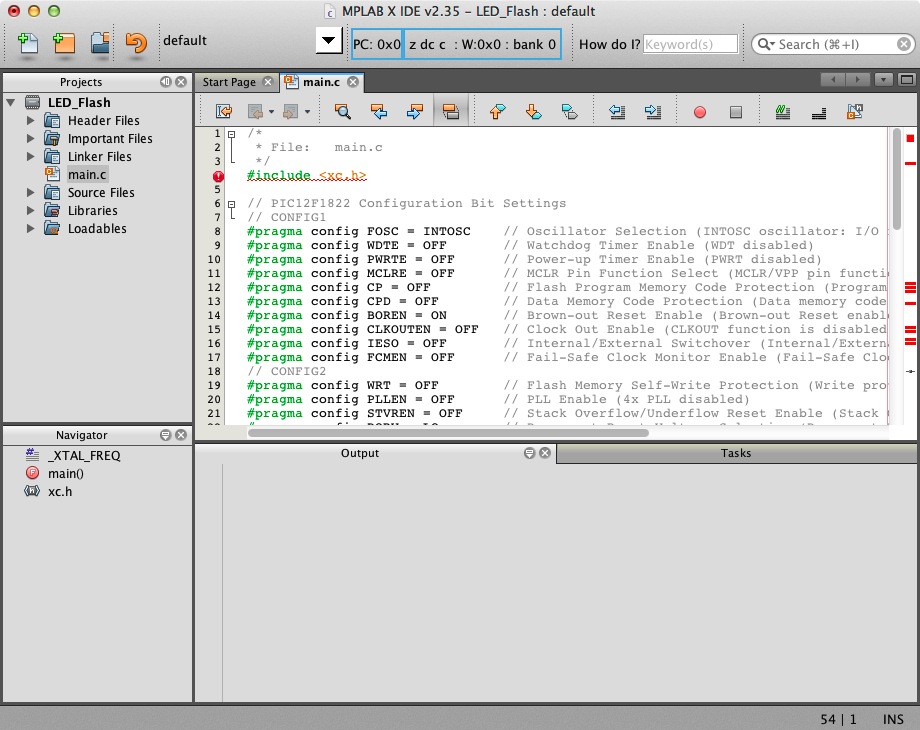Toggle the code fold at line 6
The image size is (920, 730).
coord(232,204)
